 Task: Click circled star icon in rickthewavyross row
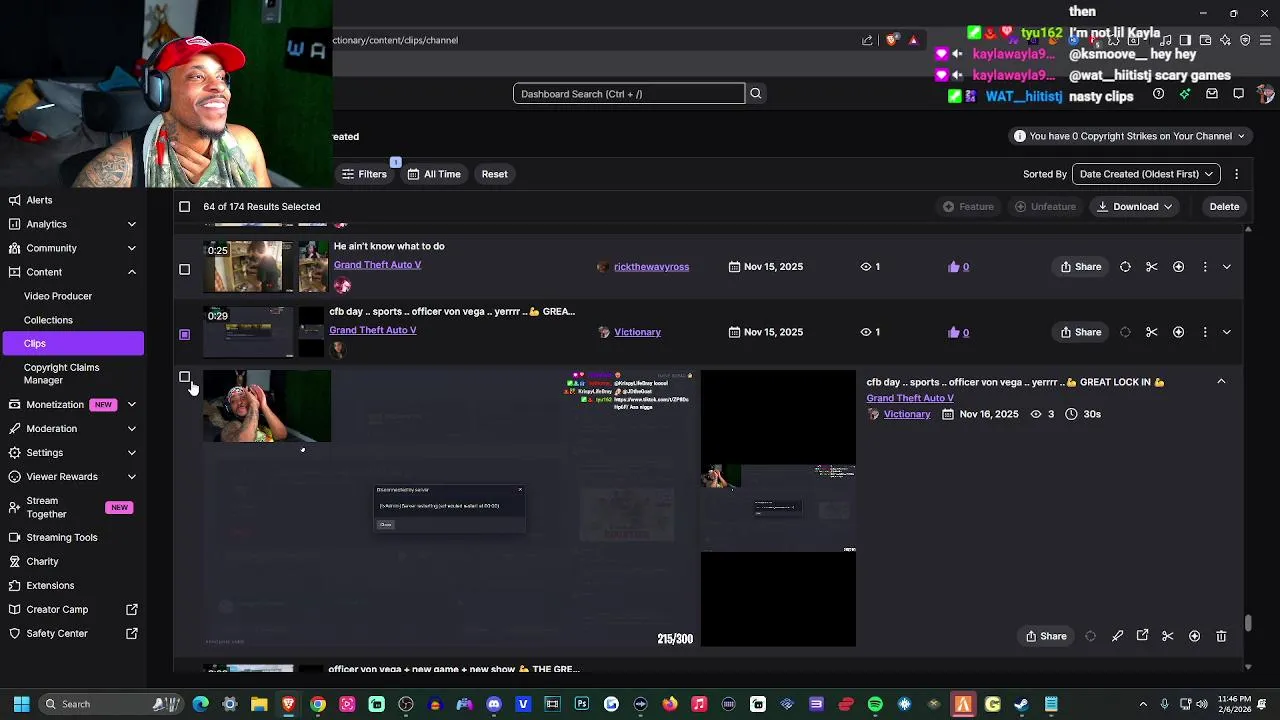pyautogui.click(x=1178, y=267)
